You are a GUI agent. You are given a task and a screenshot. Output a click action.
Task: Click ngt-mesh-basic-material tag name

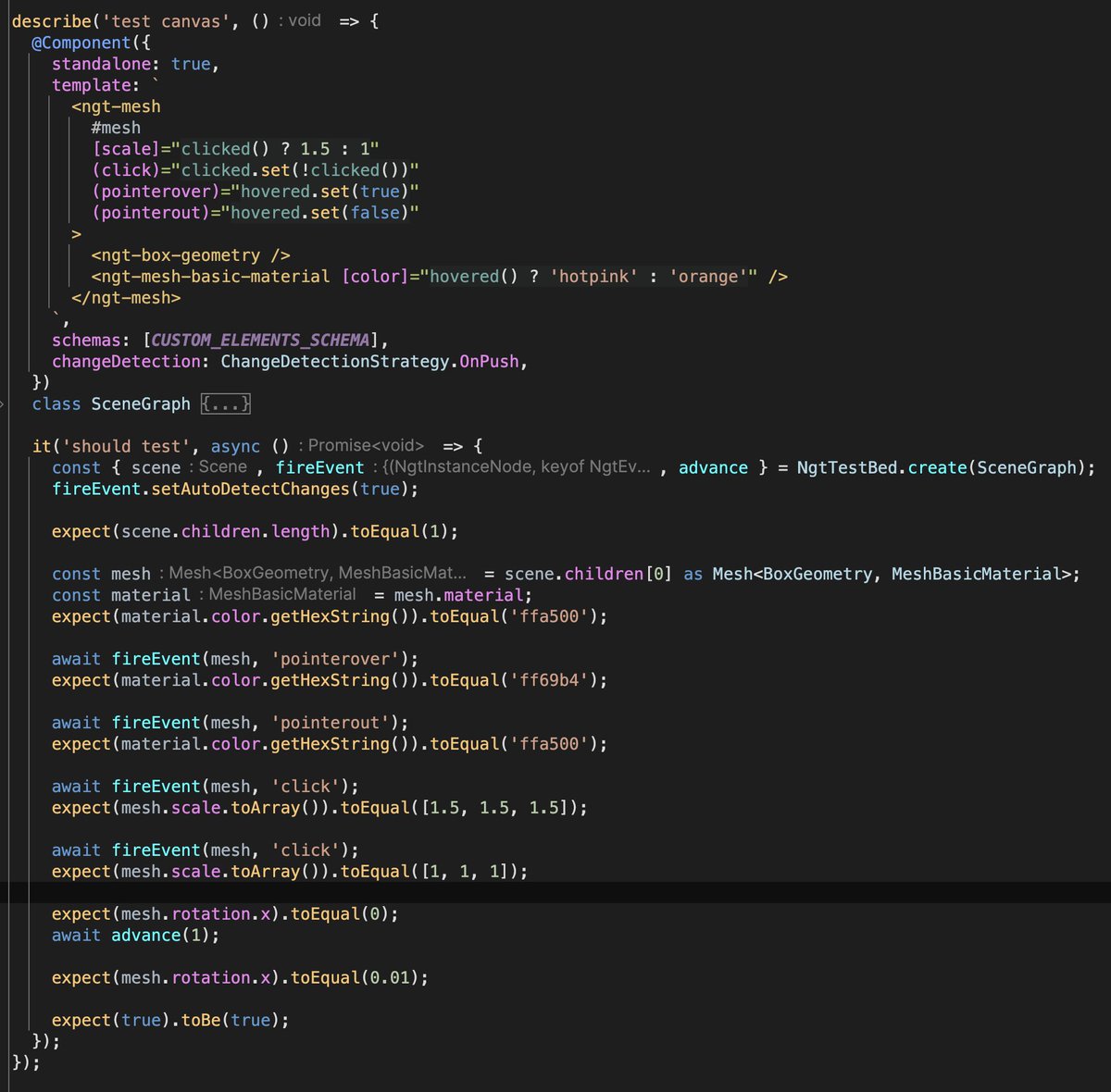tap(216, 277)
